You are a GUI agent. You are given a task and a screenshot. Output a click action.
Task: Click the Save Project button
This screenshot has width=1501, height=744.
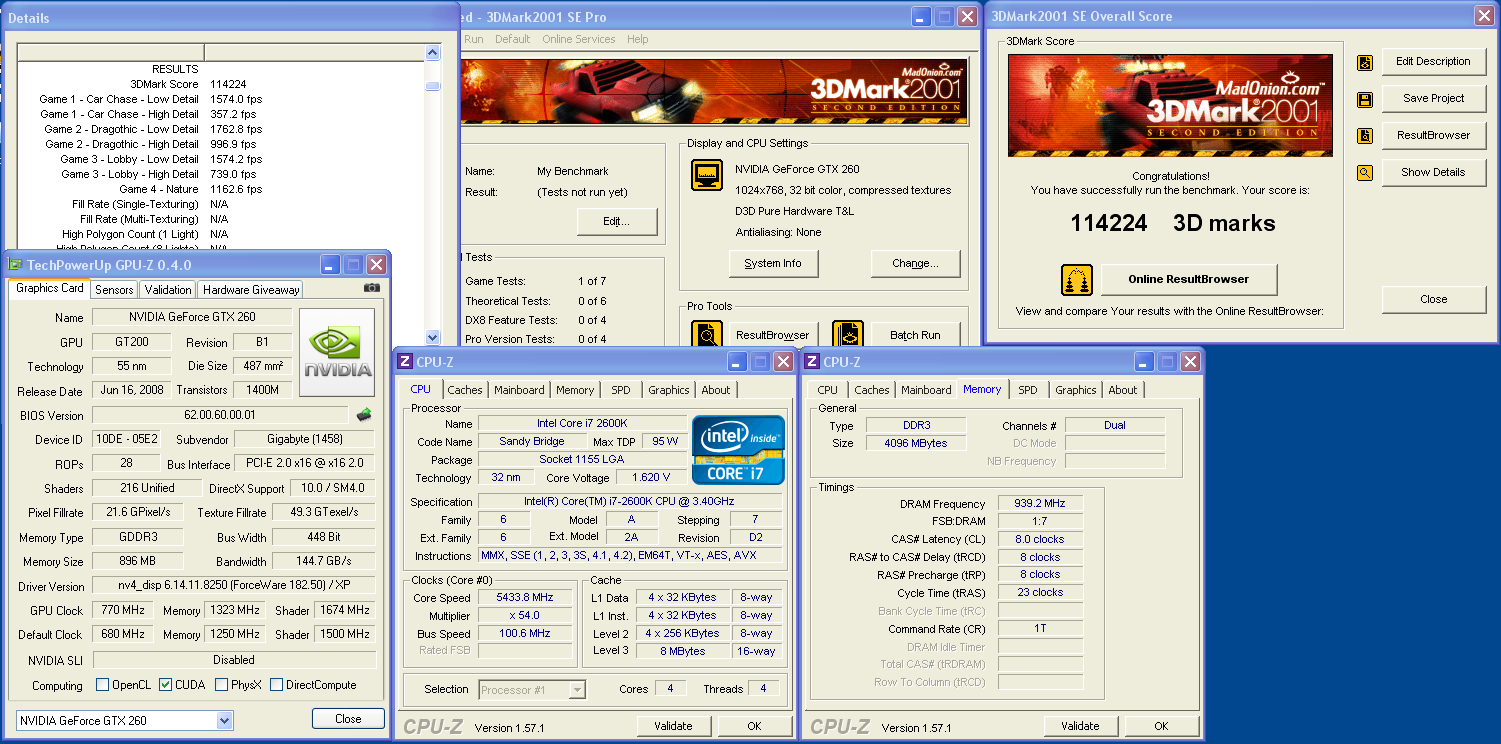1433,98
